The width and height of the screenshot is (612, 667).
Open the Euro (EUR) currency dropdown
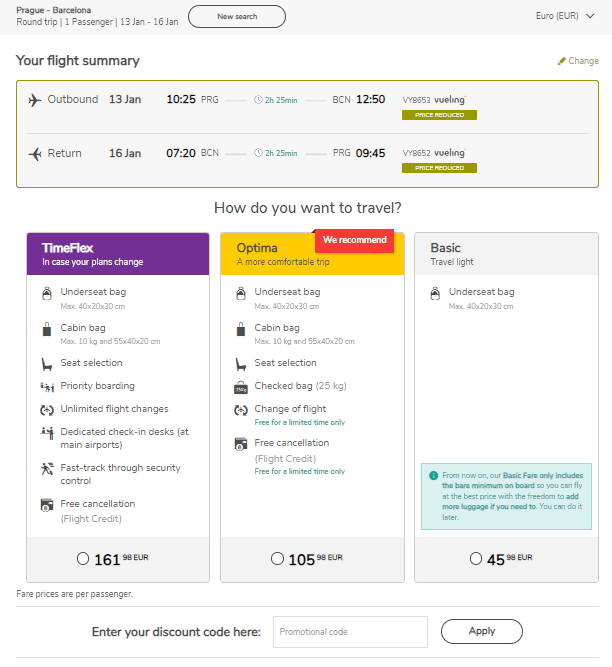[564, 16]
